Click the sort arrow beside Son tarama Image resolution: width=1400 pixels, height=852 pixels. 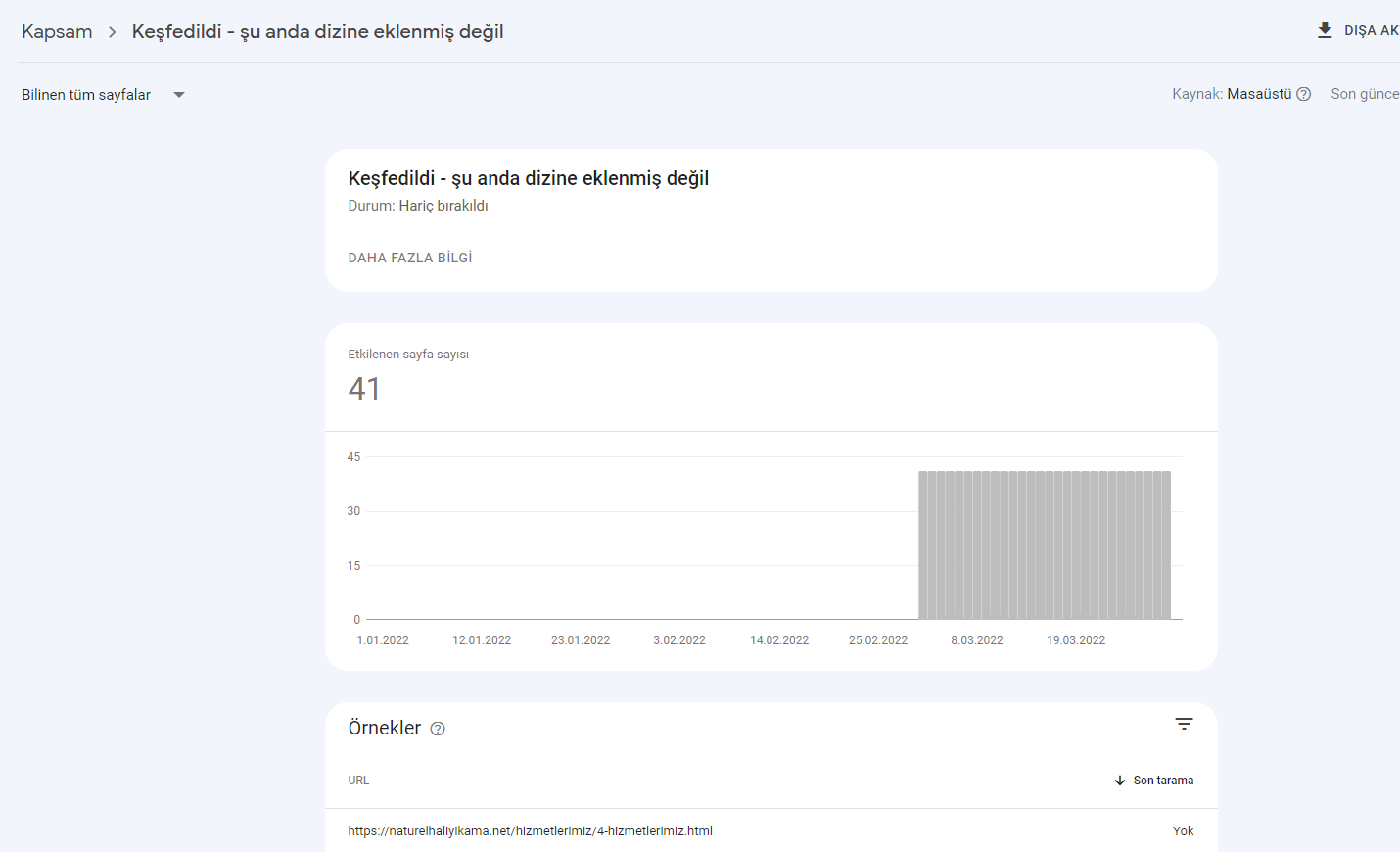click(1120, 781)
